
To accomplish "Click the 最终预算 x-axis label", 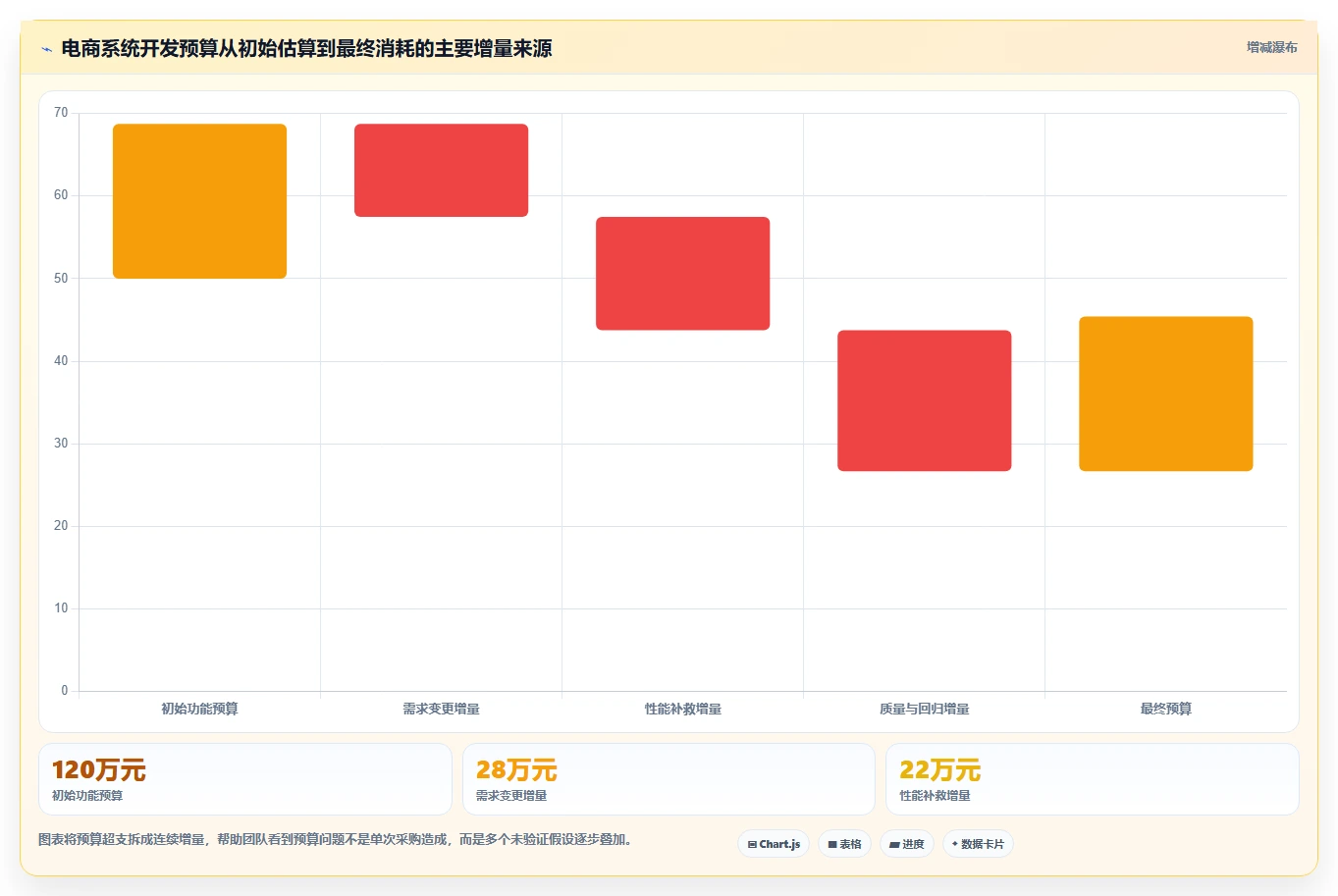I will click(1165, 709).
